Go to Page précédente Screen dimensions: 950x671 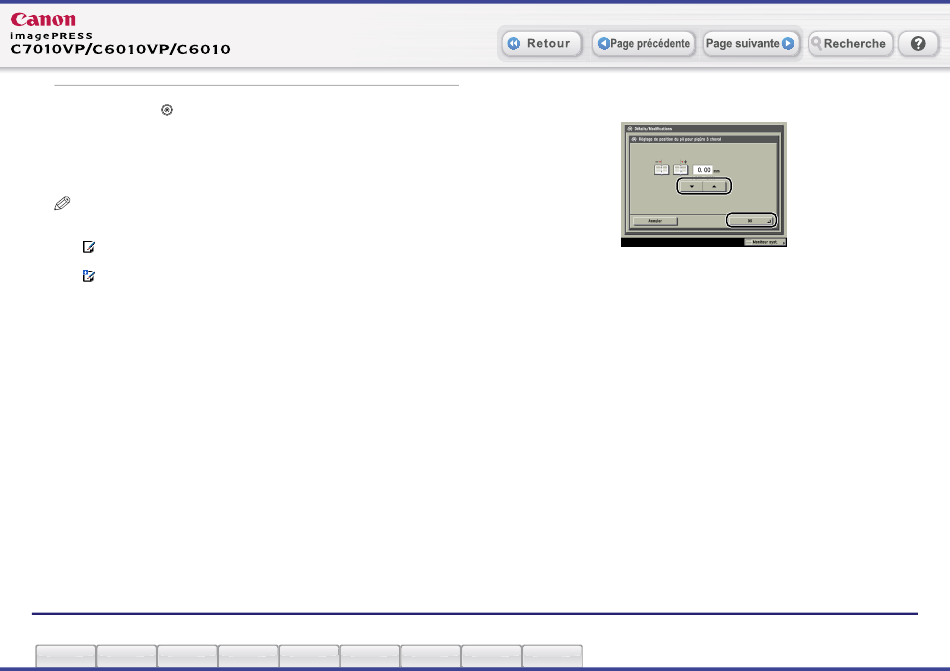point(643,44)
